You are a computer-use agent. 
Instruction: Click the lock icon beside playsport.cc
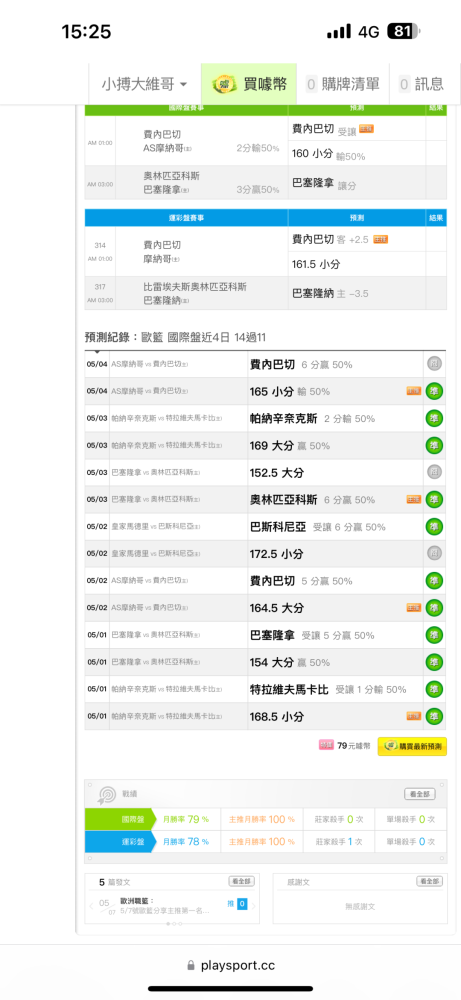(191, 966)
